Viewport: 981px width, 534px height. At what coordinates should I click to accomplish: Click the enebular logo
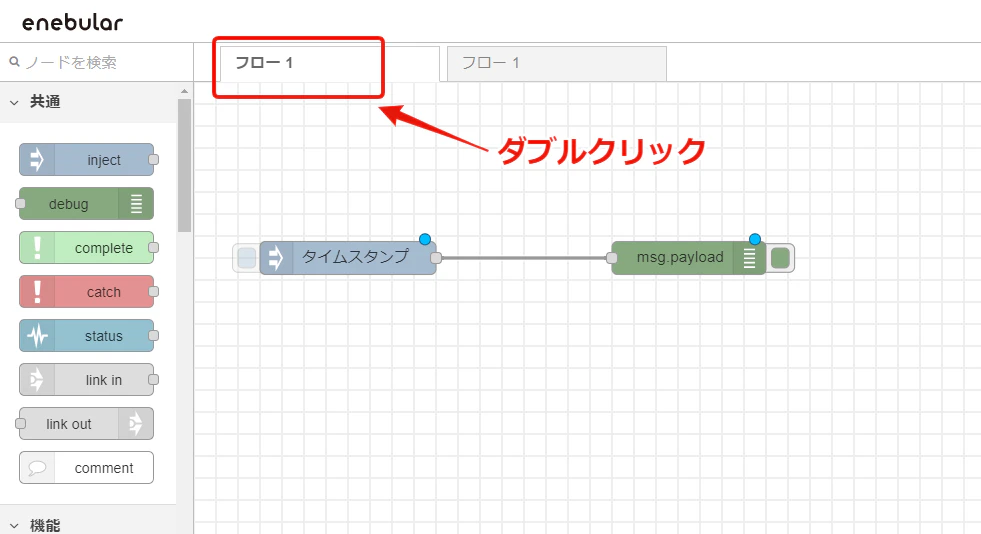[x=73, y=23]
